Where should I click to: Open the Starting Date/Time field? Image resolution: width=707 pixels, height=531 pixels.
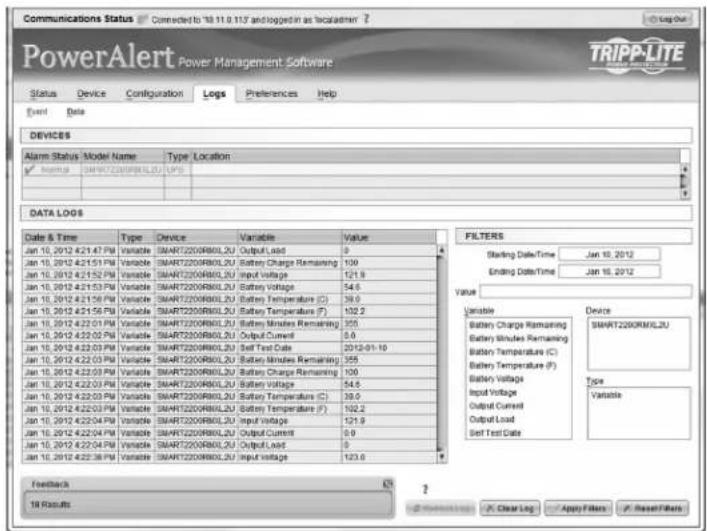[x=609, y=255]
